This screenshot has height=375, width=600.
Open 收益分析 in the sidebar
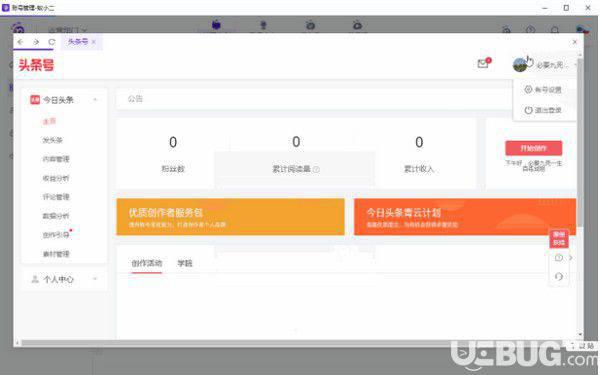coord(56,178)
